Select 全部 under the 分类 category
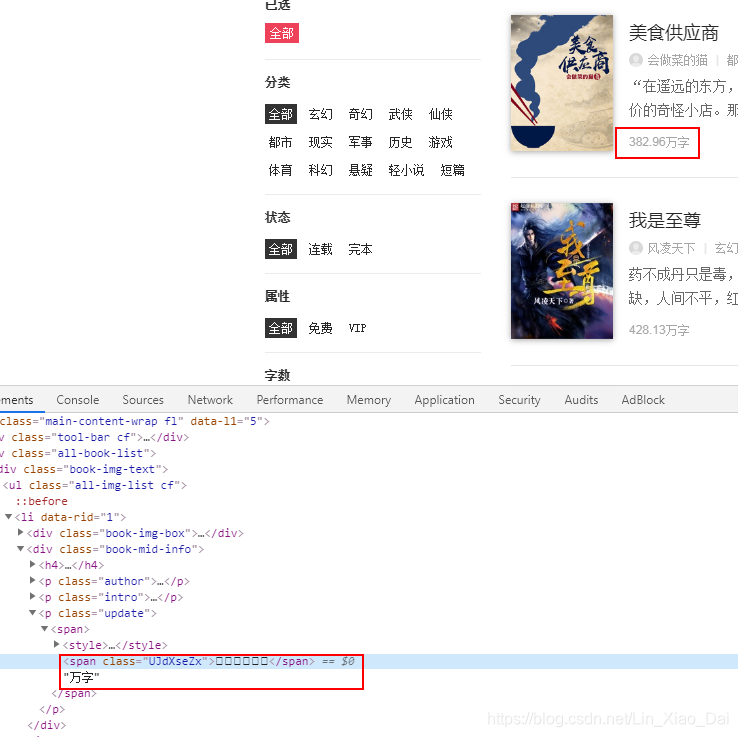738x737 pixels. pyautogui.click(x=281, y=114)
